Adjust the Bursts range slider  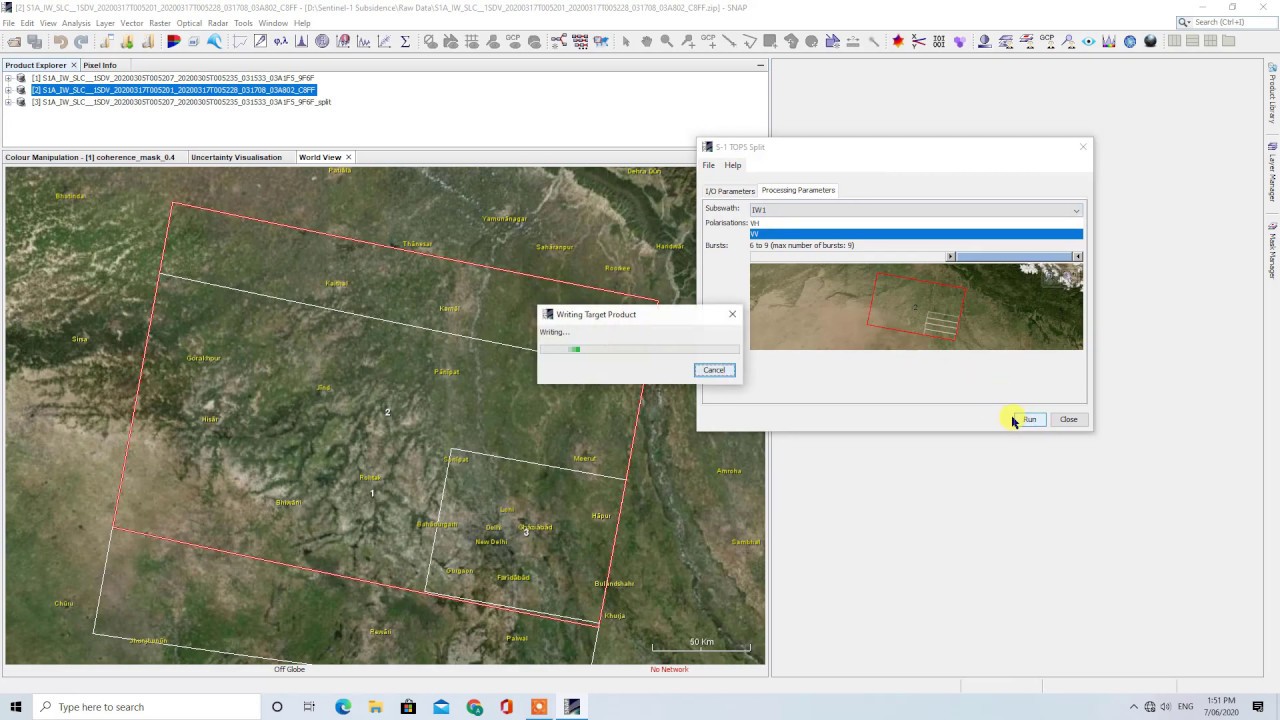click(x=916, y=257)
